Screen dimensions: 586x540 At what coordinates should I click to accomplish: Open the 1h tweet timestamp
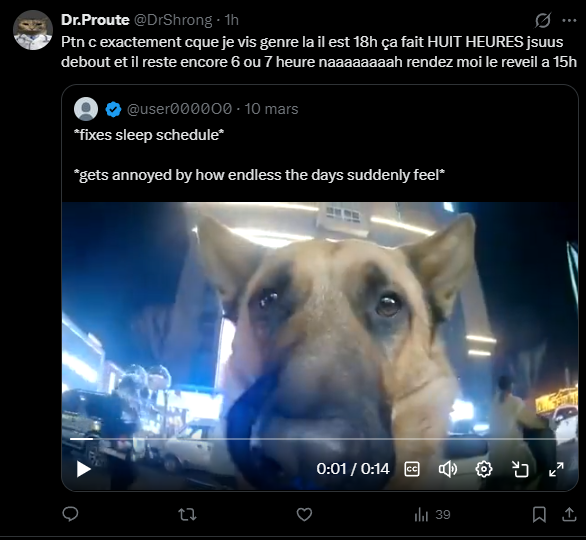[232, 20]
